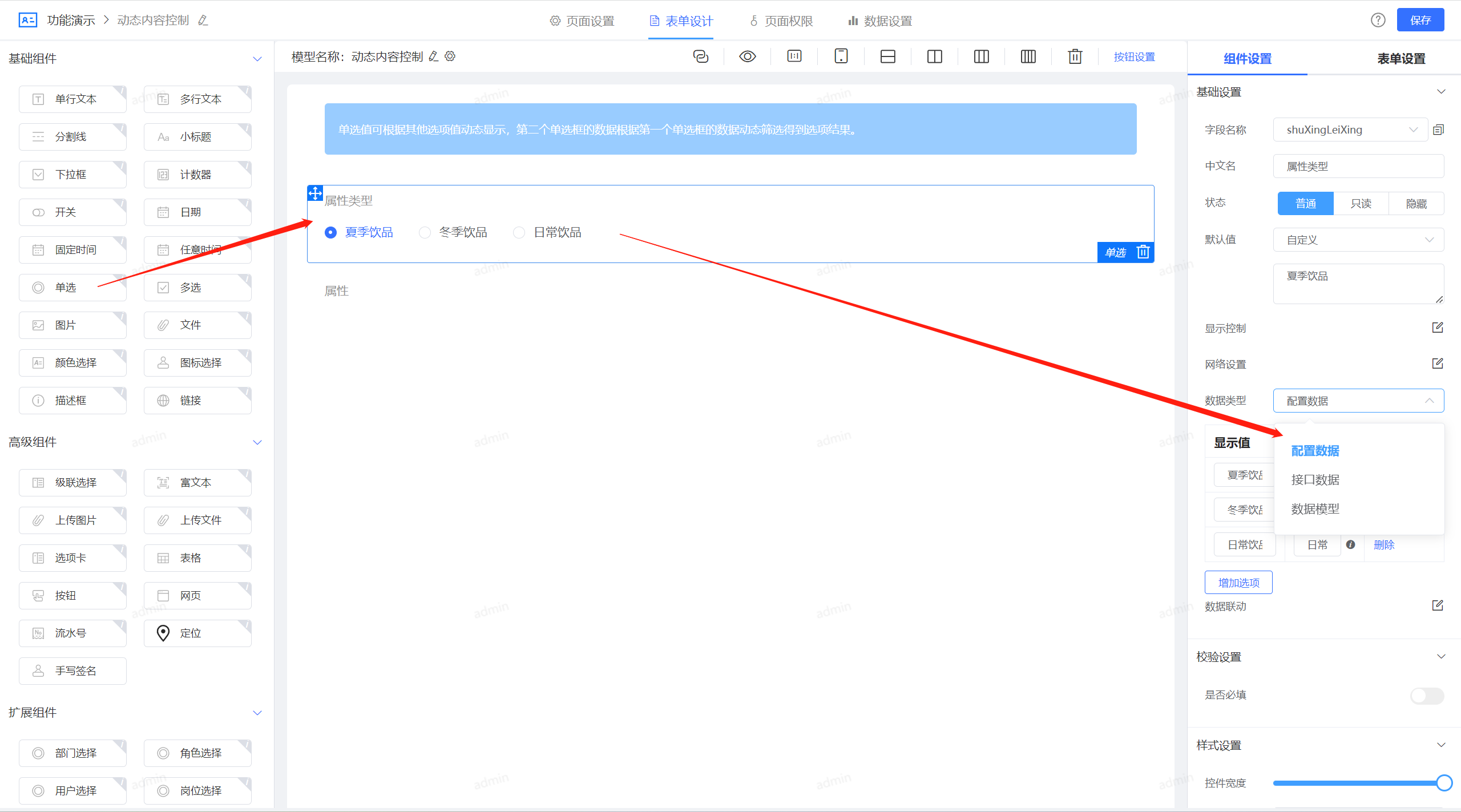Click the eye preview icon in toolbar
1461x812 pixels.
click(x=747, y=56)
